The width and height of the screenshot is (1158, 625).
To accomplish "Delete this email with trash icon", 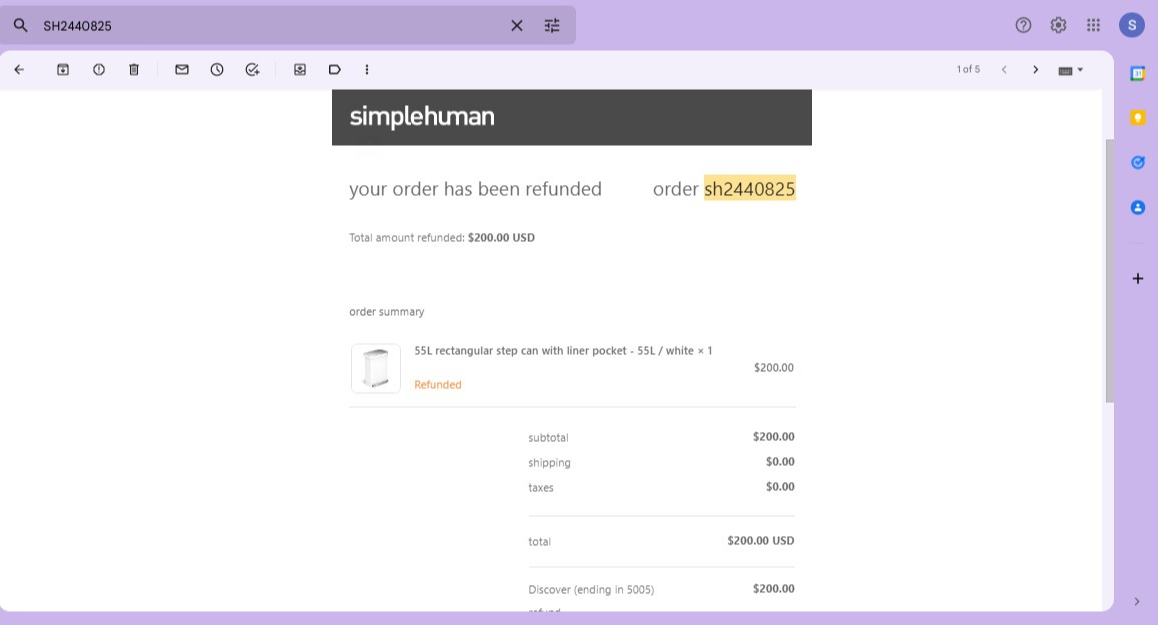I will pyautogui.click(x=134, y=69).
